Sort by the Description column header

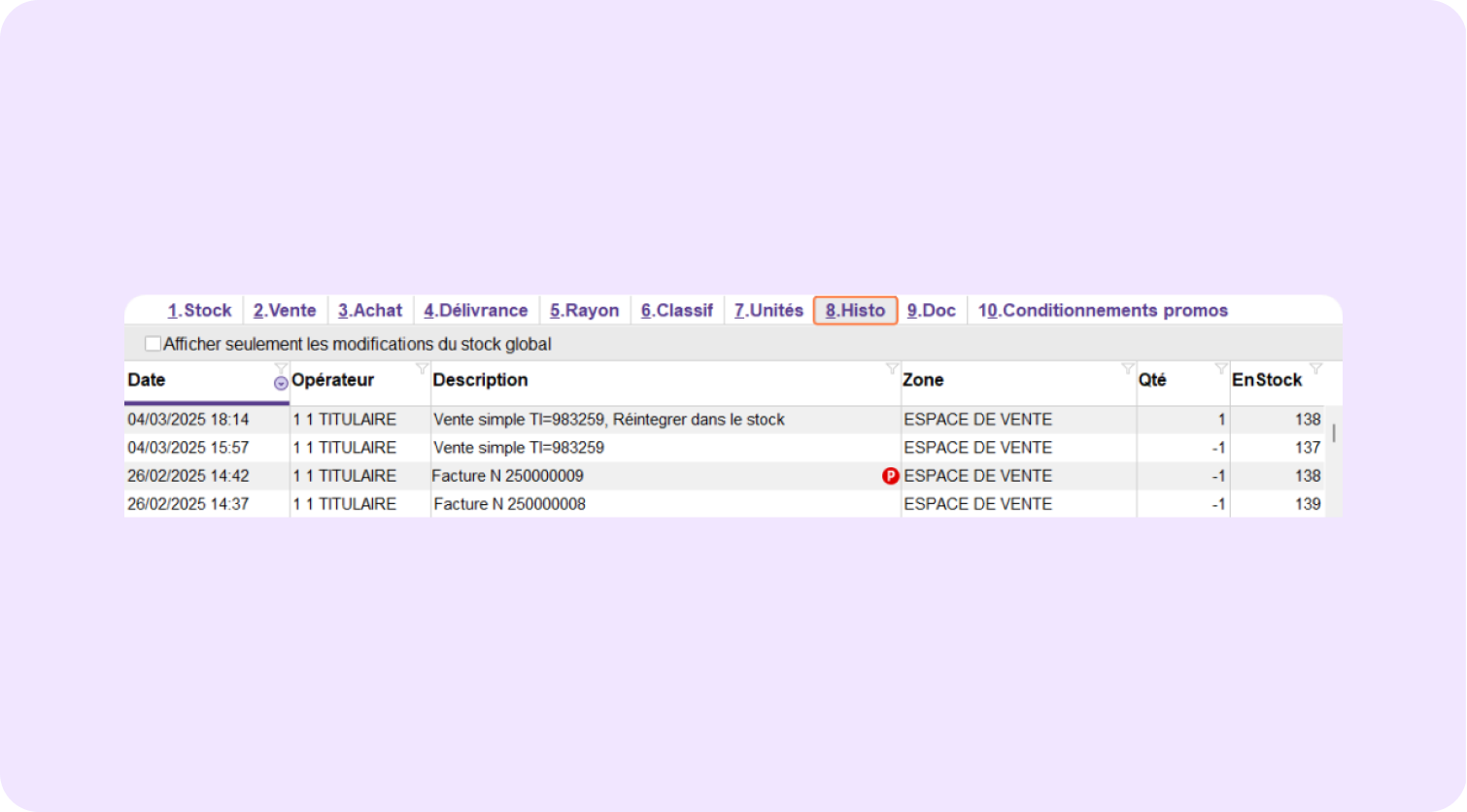tap(481, 381)
